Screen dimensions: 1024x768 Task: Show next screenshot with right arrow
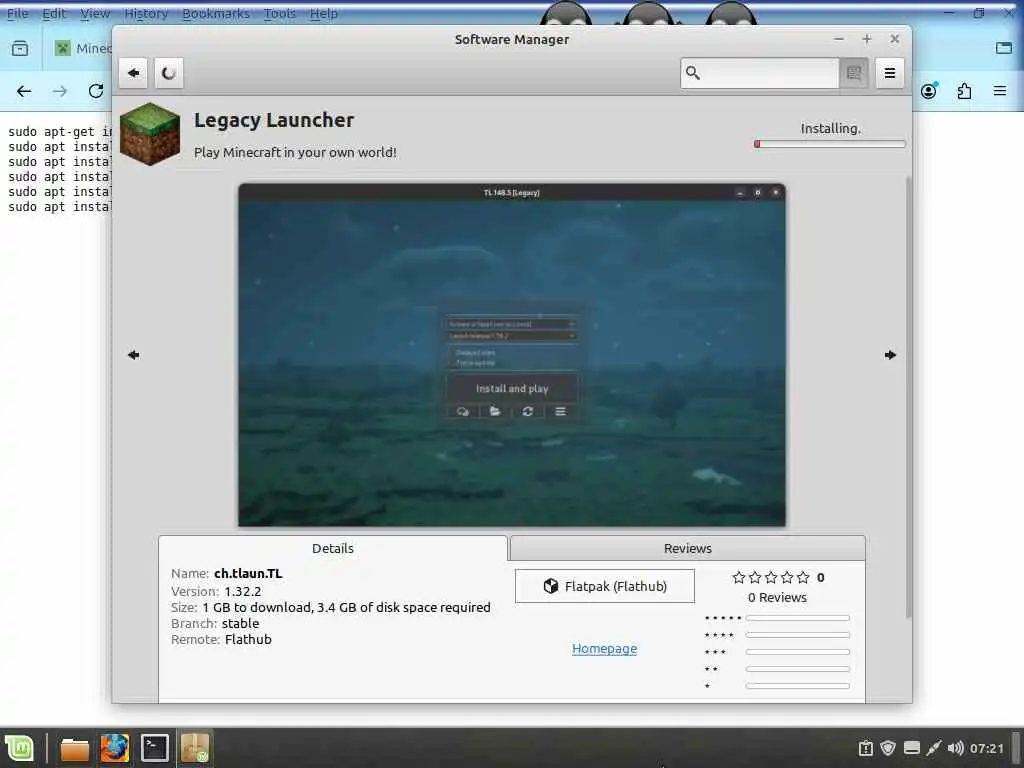(x=890, y=355)
